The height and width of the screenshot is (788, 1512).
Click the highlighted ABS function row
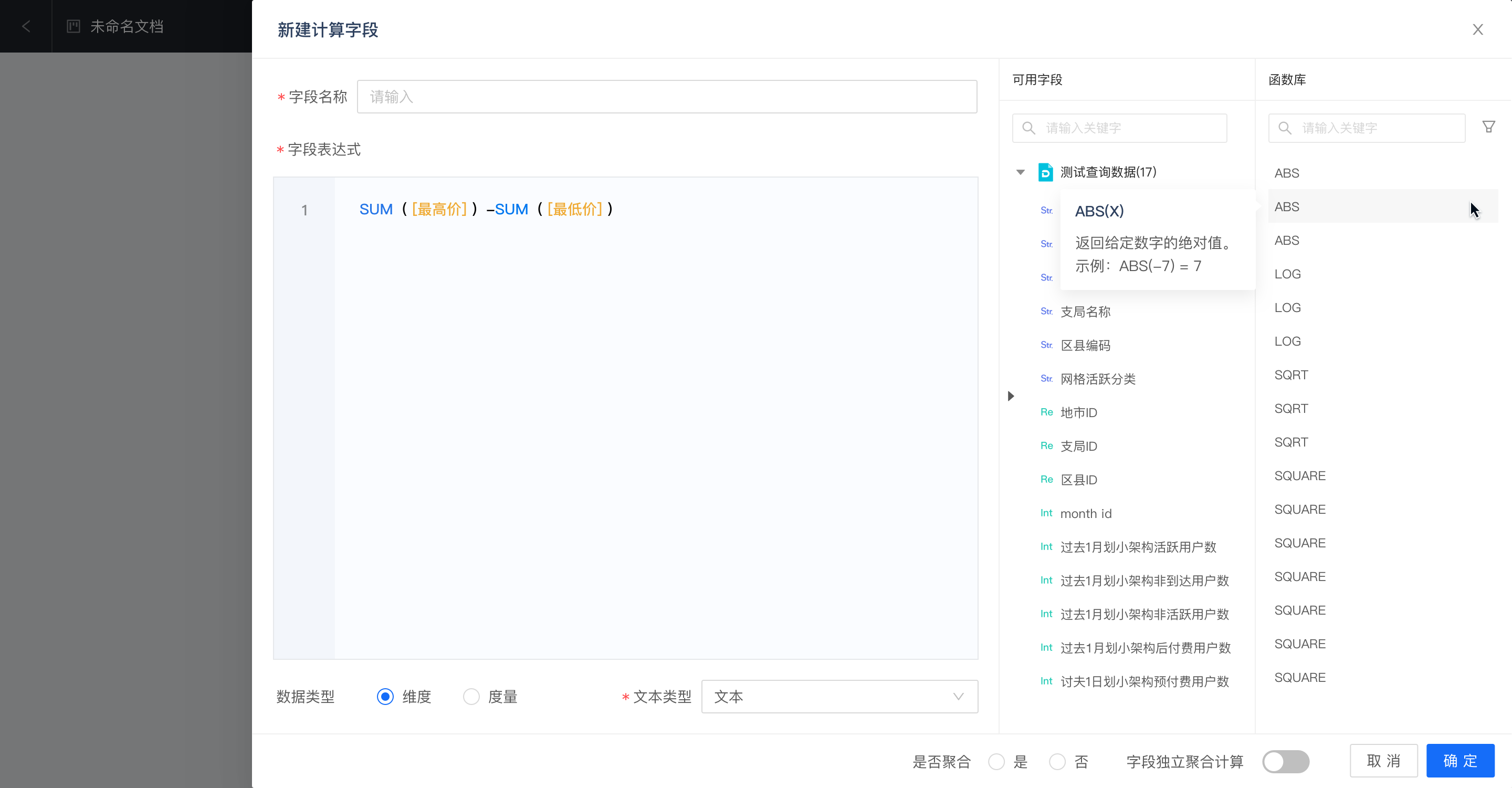point(1383,206)
